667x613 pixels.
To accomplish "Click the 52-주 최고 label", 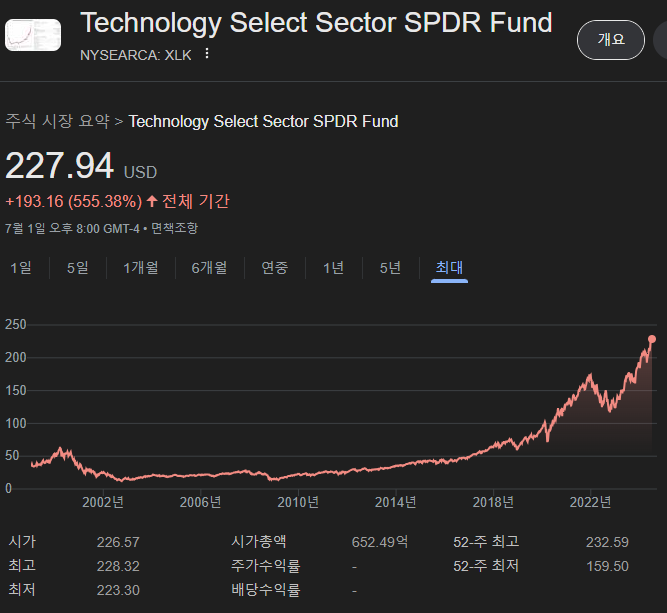I will click(486, 542).
